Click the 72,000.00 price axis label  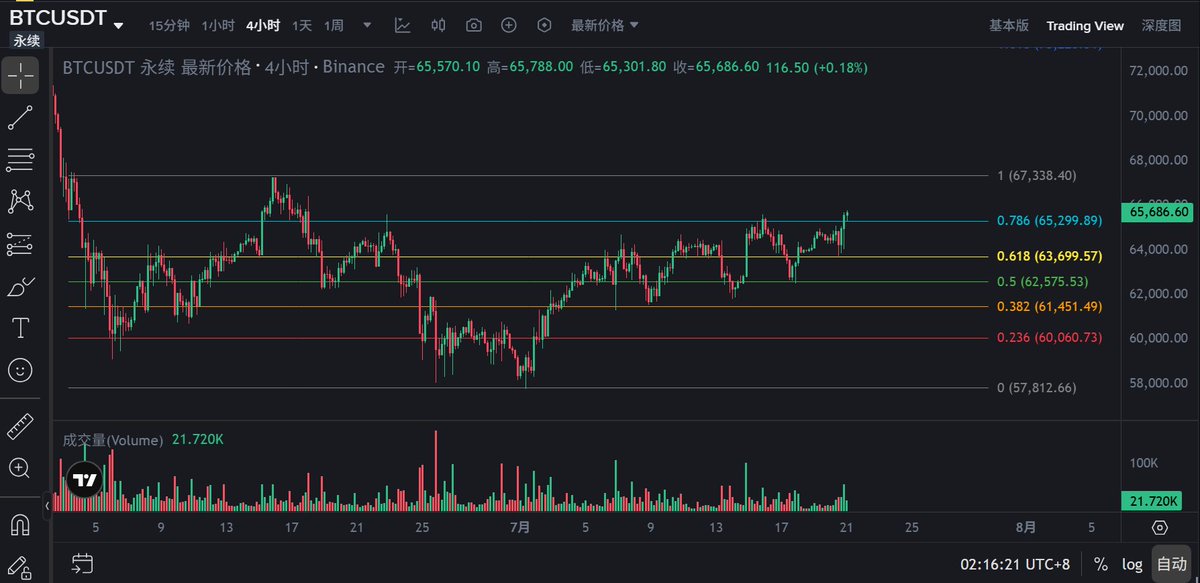coord(1157,71)
